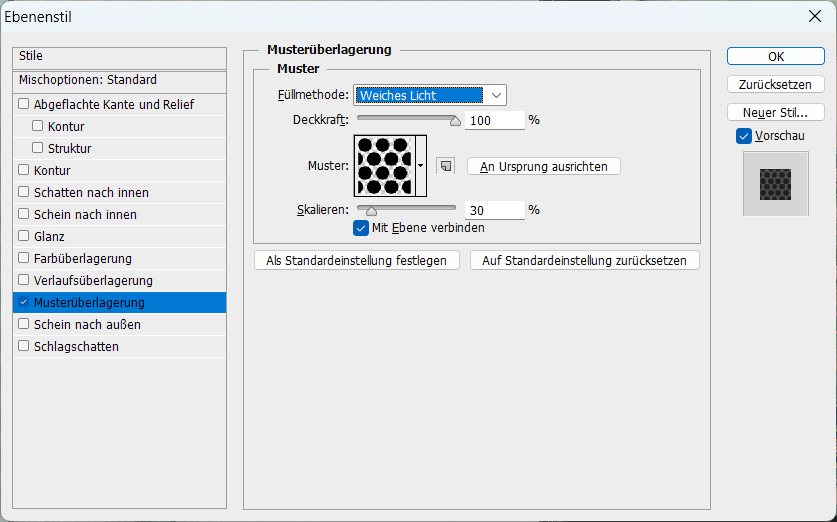Click the OK button
The height and width of the screenshot is (522, 837).
click(x=776, y=57)
